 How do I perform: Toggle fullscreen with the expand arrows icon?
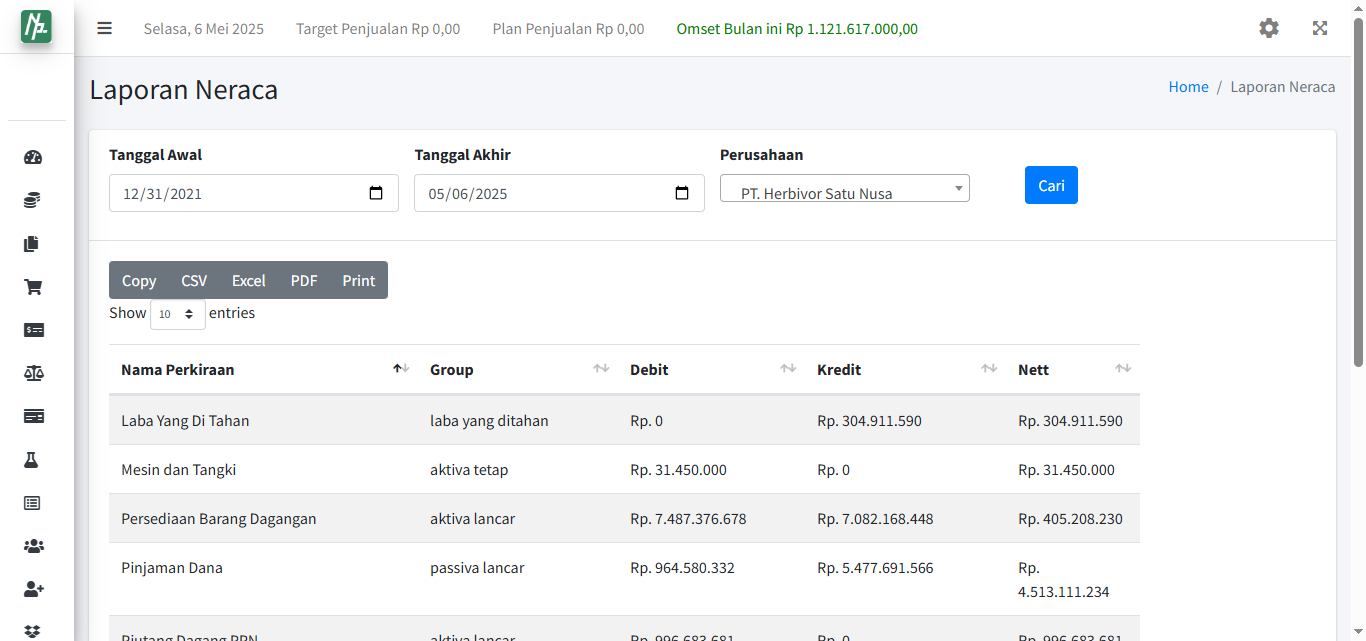[1320, 29]
